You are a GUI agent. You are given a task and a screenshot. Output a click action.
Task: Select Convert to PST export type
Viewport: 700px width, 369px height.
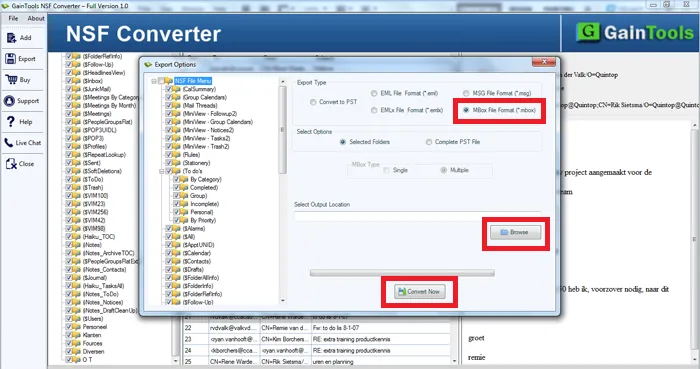334,102
